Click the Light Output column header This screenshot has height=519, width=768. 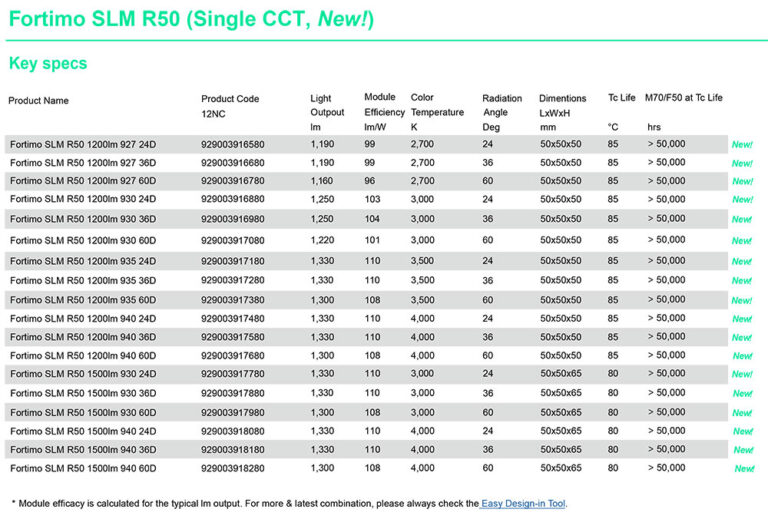[x=327, y=112]
